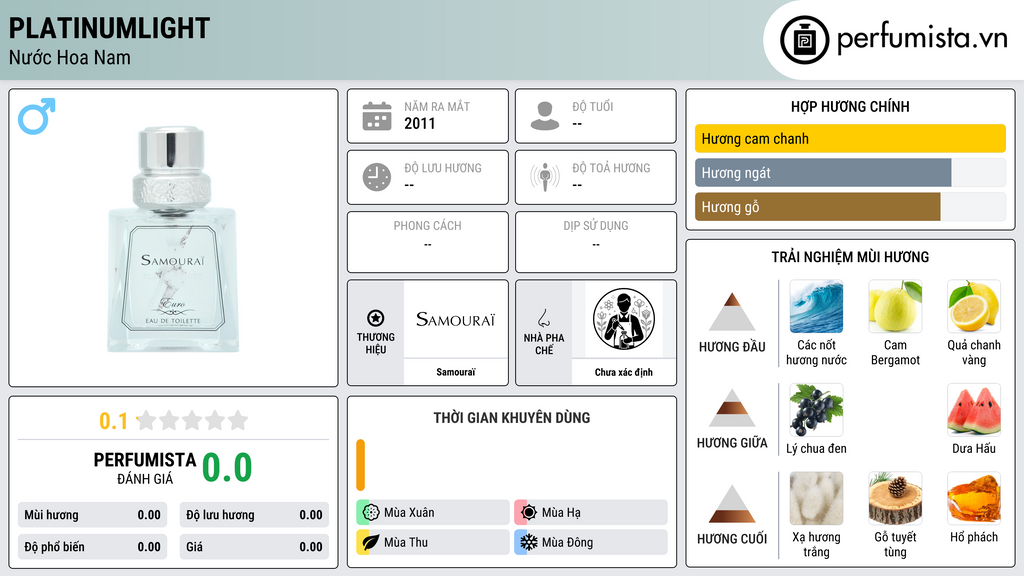This screenshot has height=576, width=1024.
Task: Click the Chưa xác định perfumer caption
Action: (x=624, y=372)
